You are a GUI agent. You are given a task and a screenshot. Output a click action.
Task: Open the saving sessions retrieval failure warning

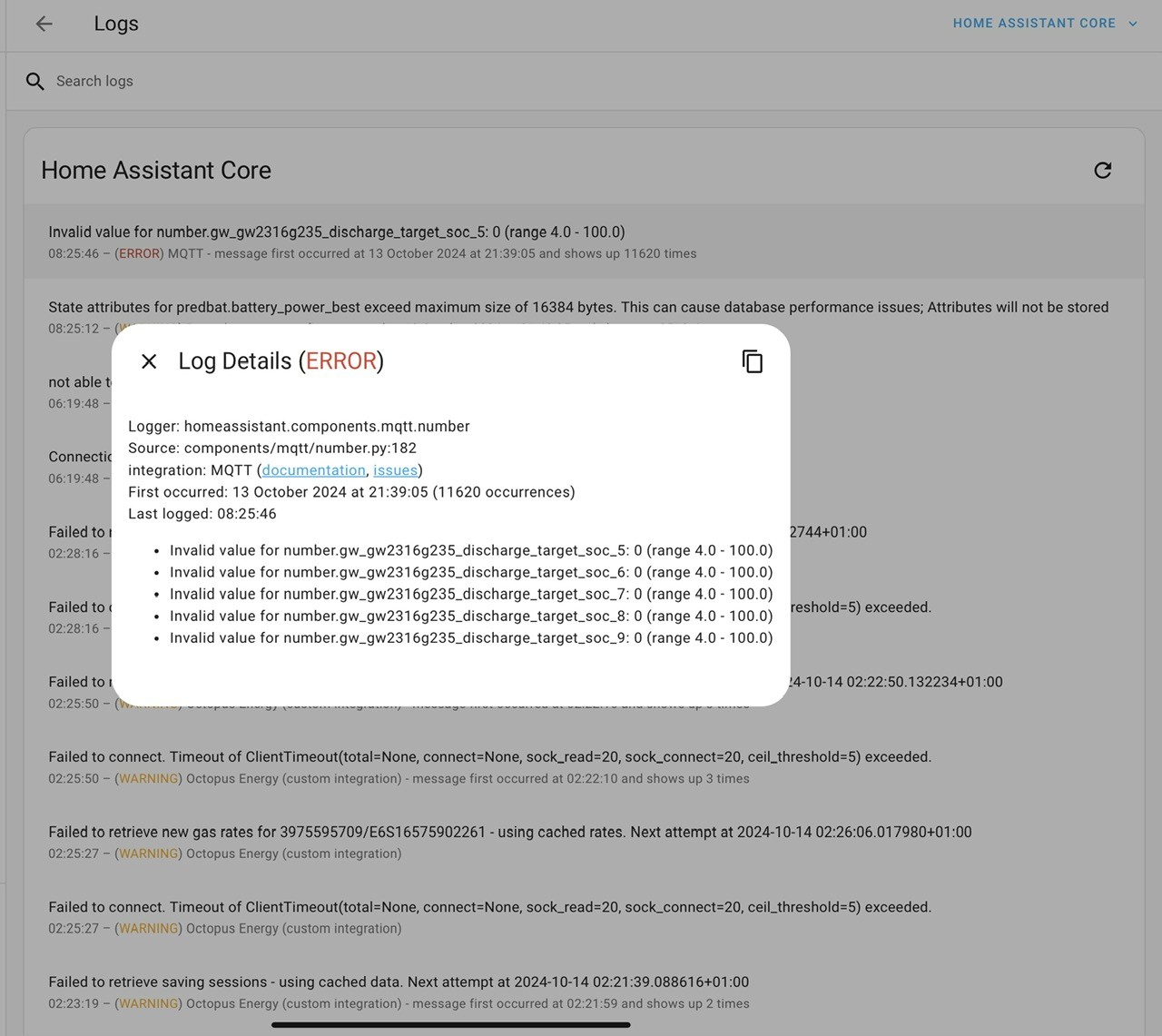[584, 992]
